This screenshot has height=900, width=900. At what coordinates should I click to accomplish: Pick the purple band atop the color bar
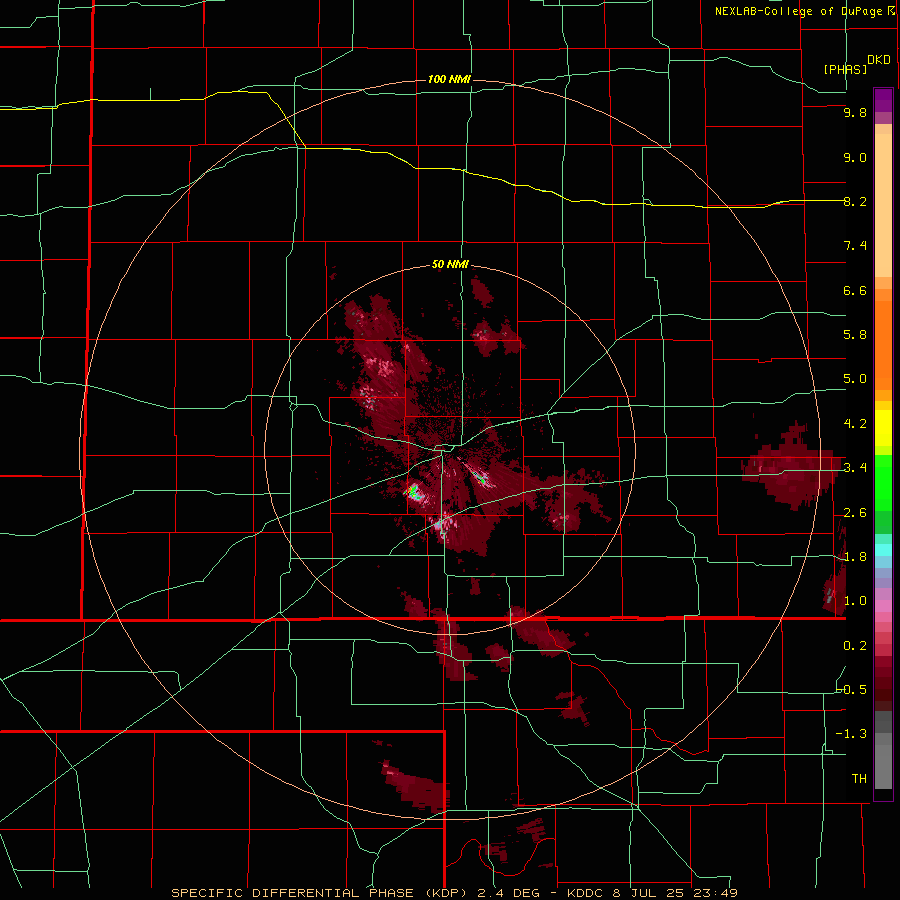pos(883,100)
